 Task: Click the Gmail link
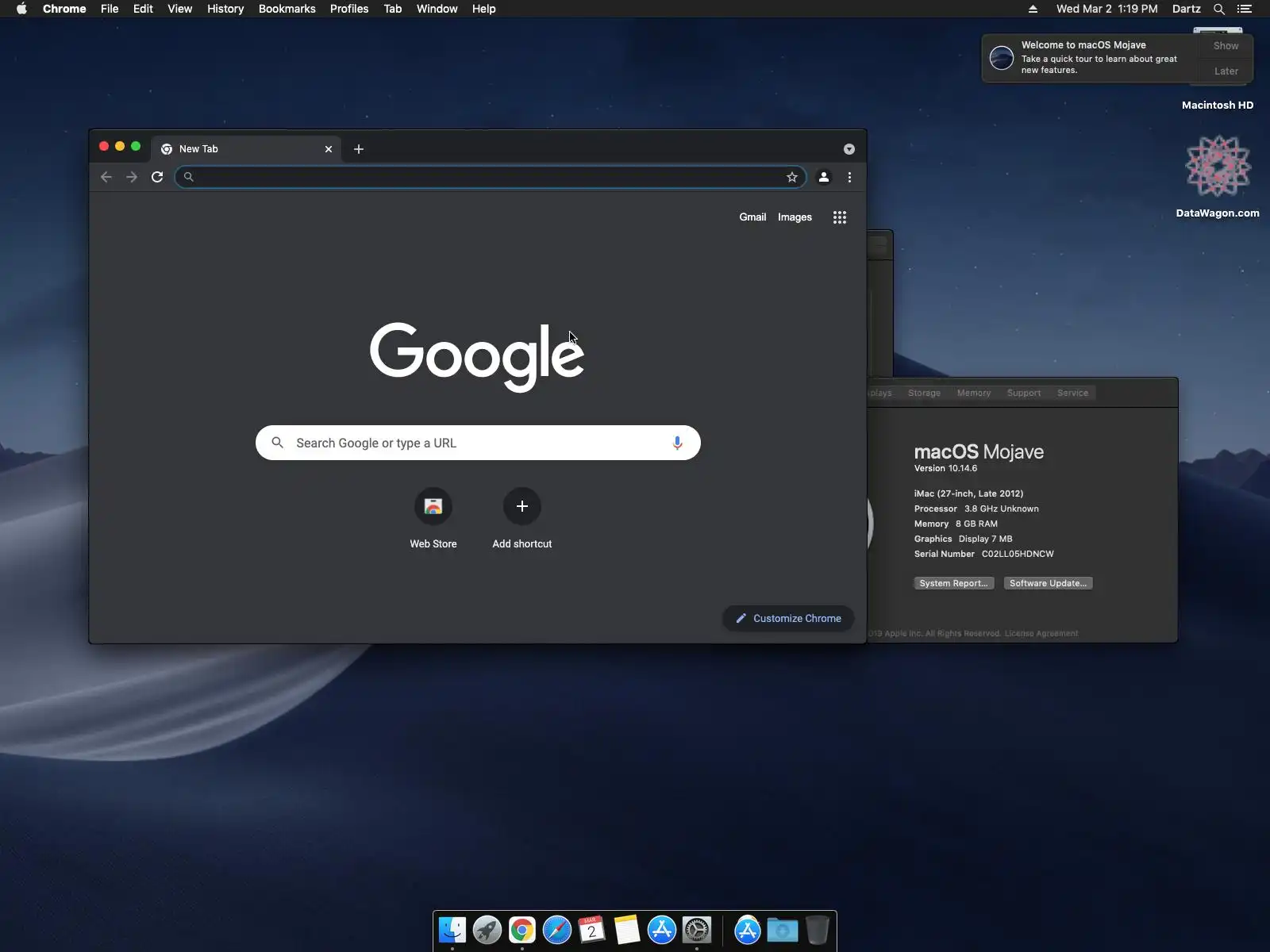(x=752, y=217)
